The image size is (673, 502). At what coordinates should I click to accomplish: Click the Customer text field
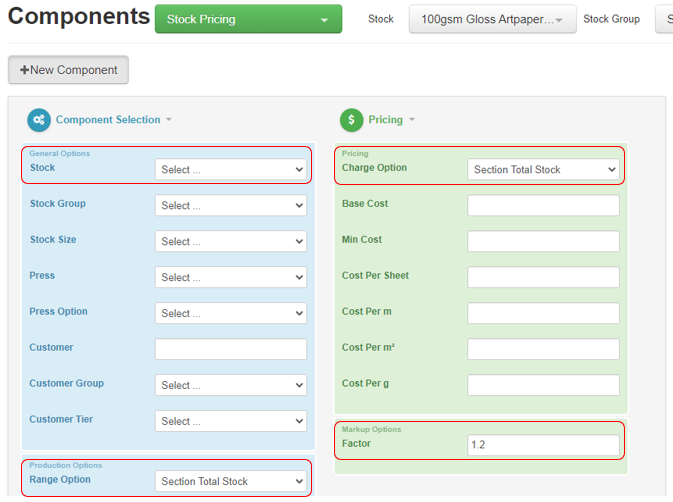(x=231, y=349)
